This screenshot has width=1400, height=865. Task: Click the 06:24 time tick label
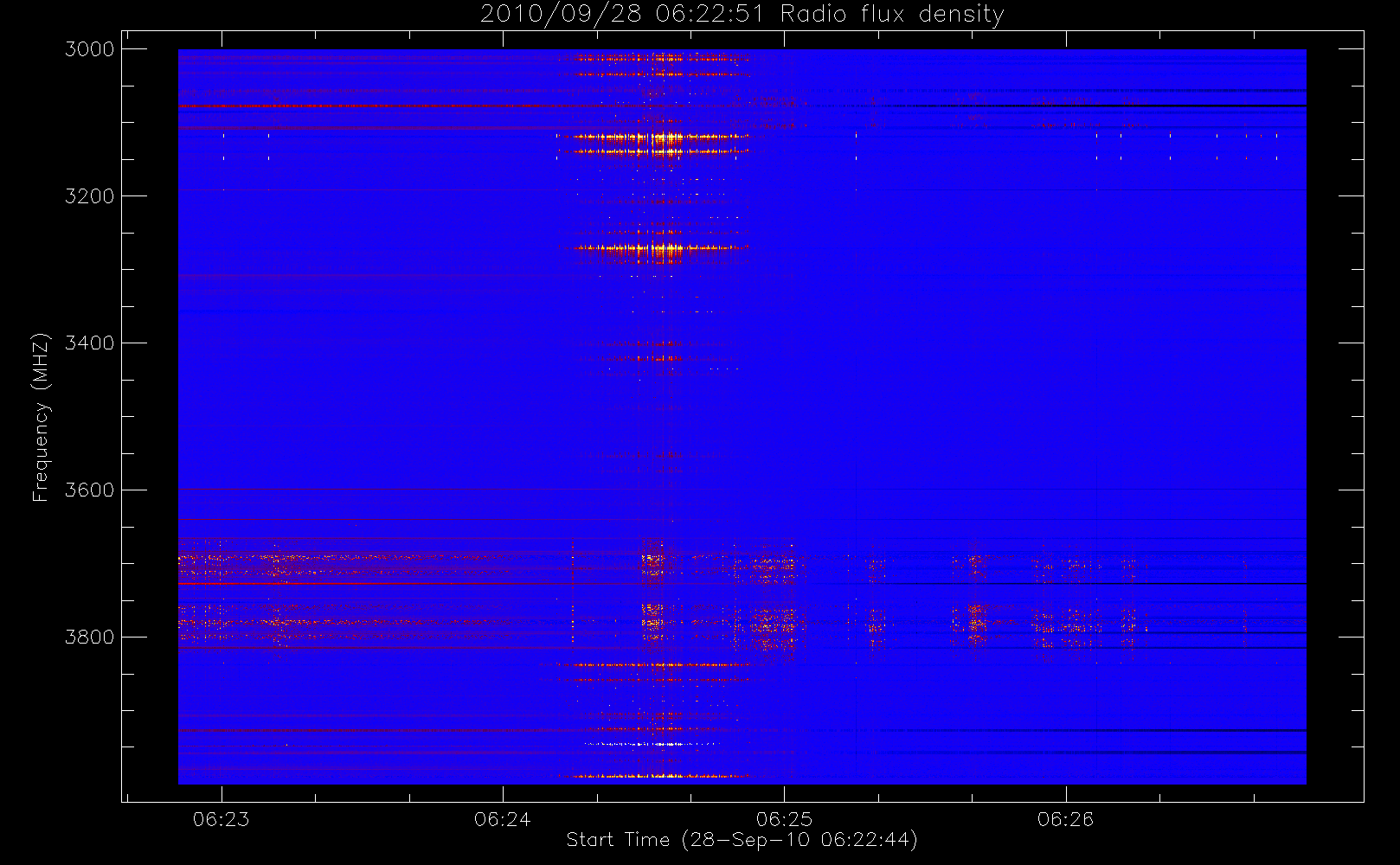[503, 819]
